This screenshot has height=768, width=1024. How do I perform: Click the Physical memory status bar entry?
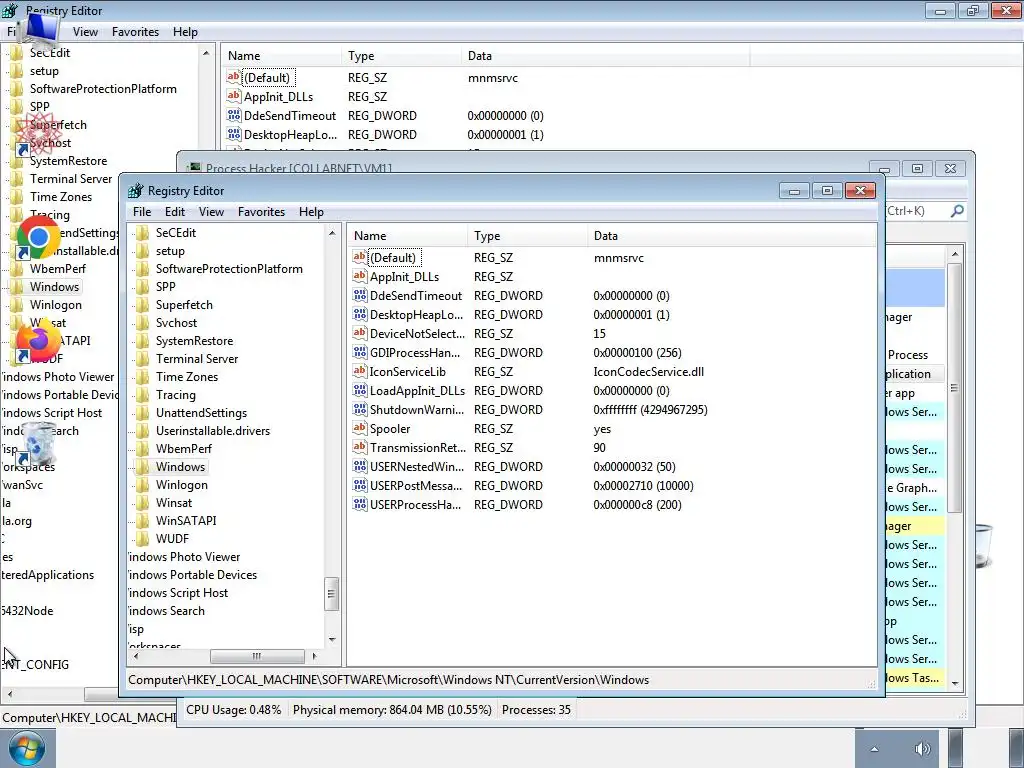[x=392, y=710]
